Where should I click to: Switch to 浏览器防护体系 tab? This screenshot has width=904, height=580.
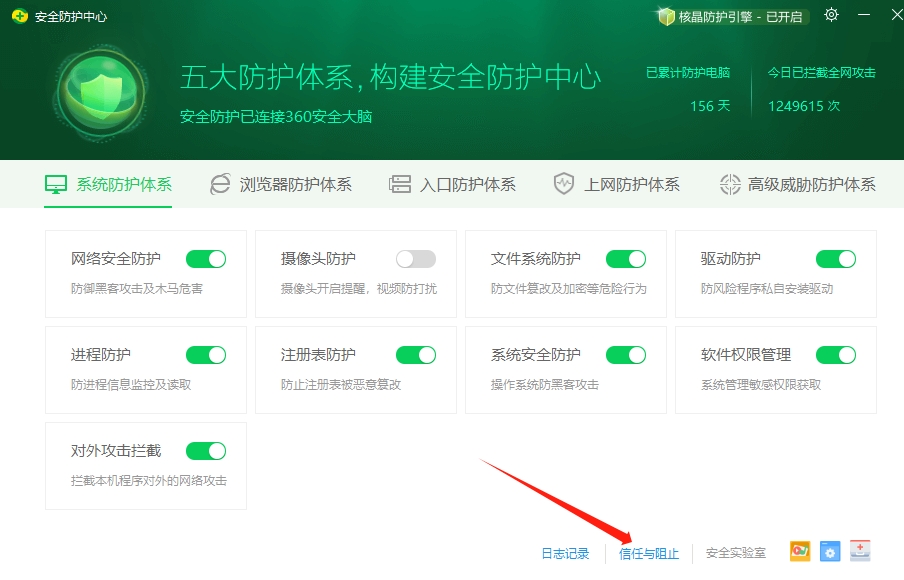click(x=281, y=185)
